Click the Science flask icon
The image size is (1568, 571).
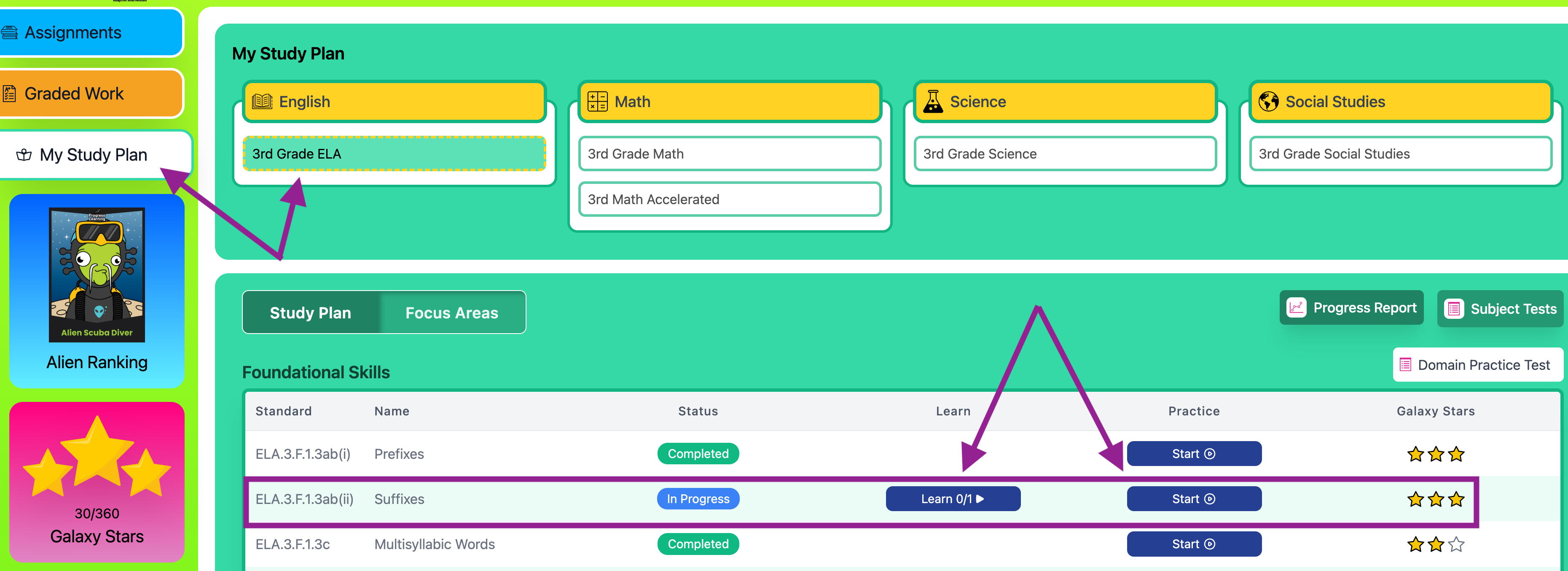click(932, 102)
